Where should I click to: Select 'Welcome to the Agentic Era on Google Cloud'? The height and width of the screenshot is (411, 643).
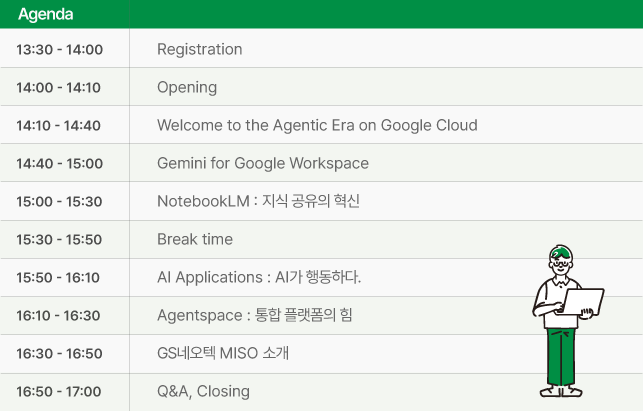317,125
